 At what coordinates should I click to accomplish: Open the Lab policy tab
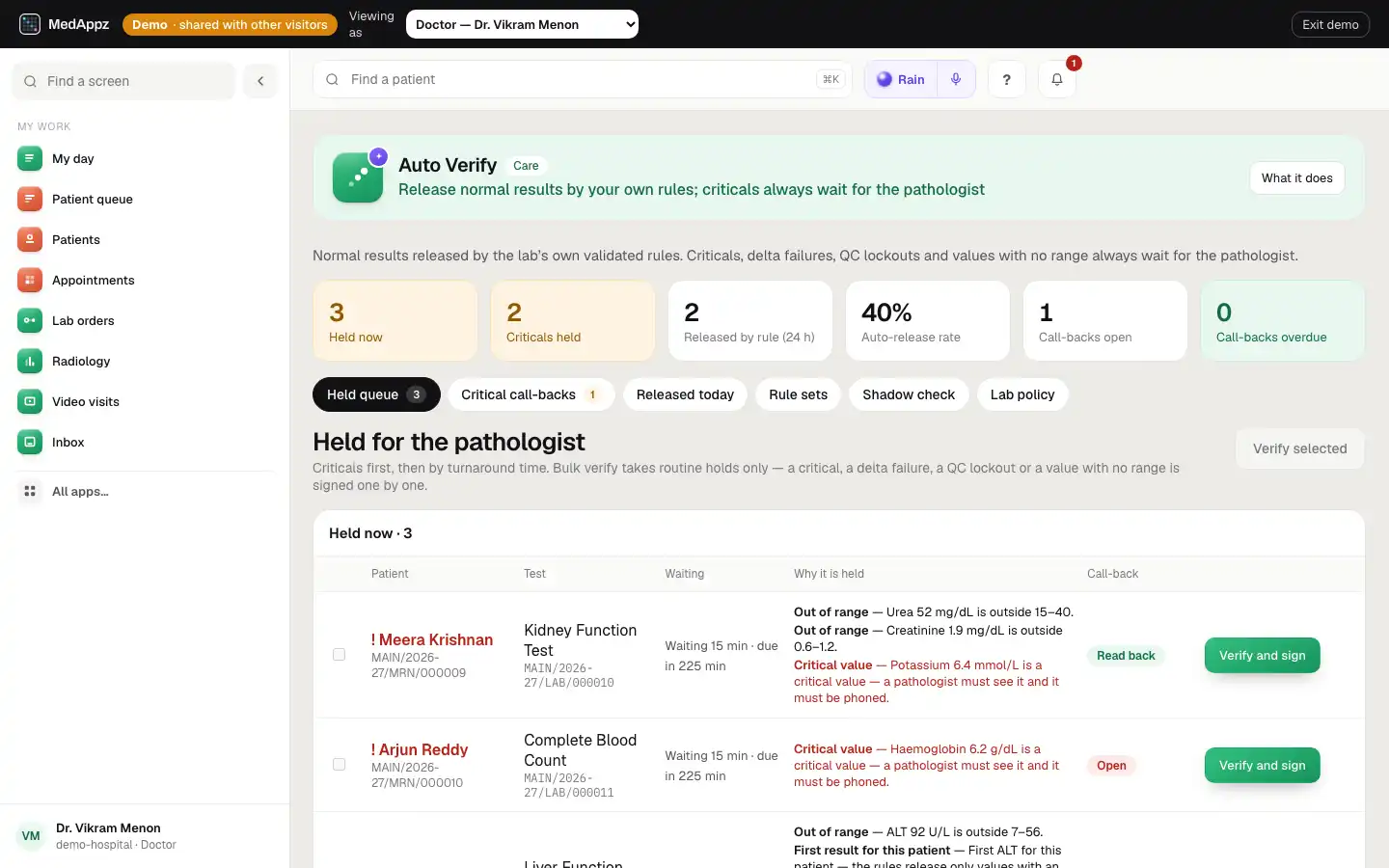coord(1022,394)
